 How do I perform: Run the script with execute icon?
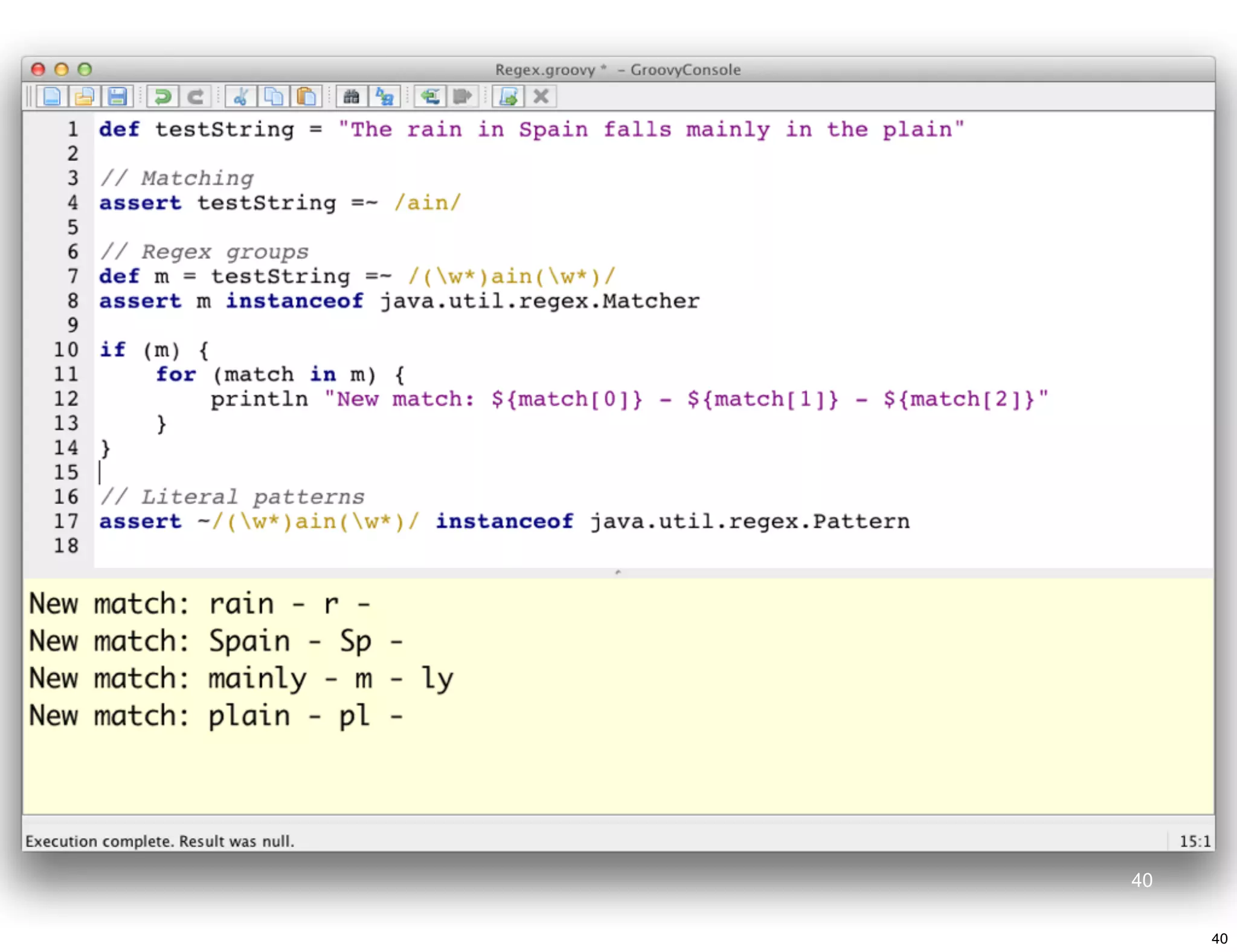click(509, 97)
